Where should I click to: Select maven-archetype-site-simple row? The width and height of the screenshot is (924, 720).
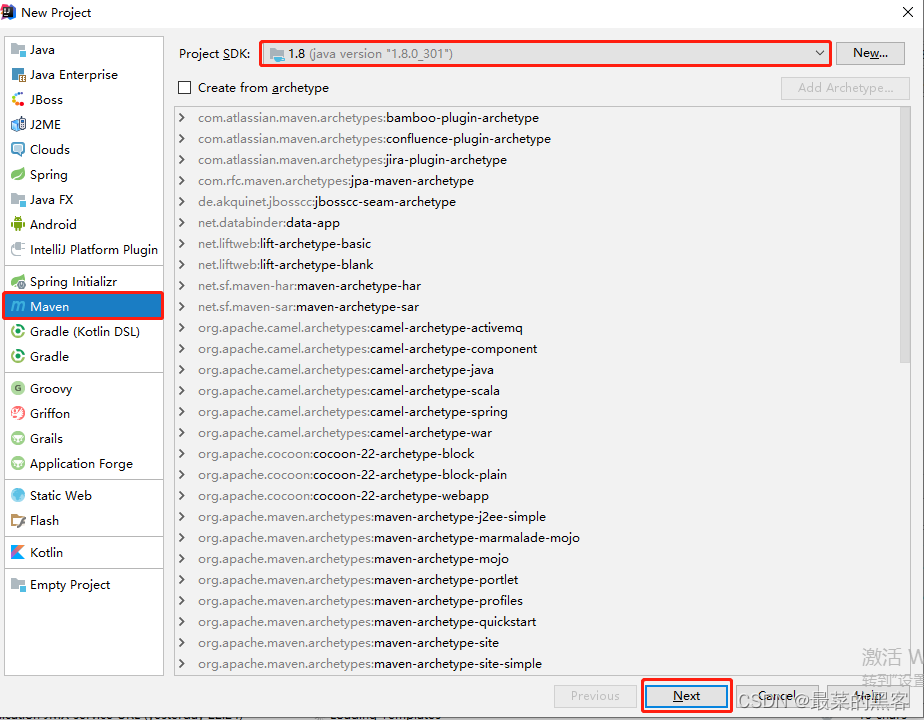click(x=537, y=664)
